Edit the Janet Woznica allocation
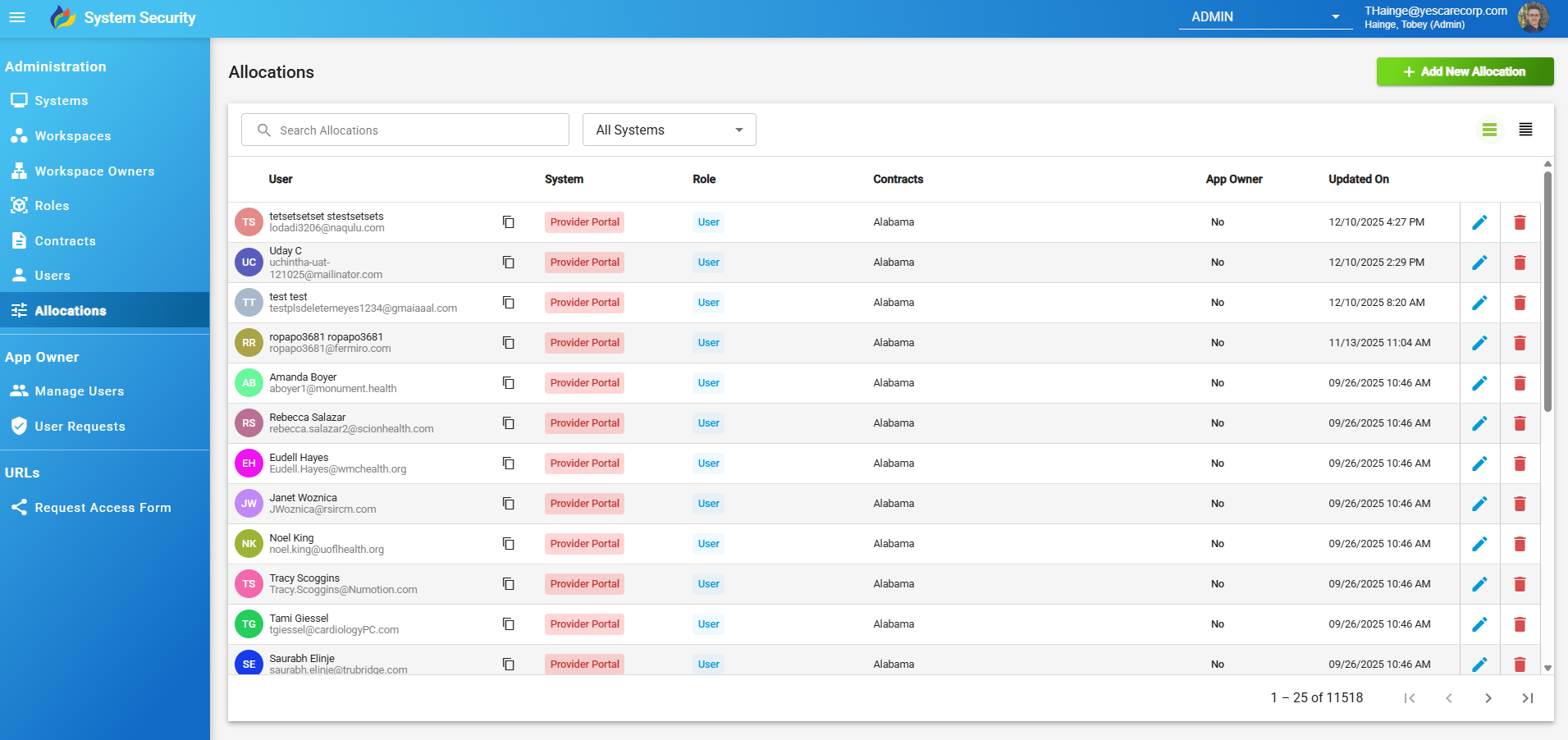 coord(1479,504)
